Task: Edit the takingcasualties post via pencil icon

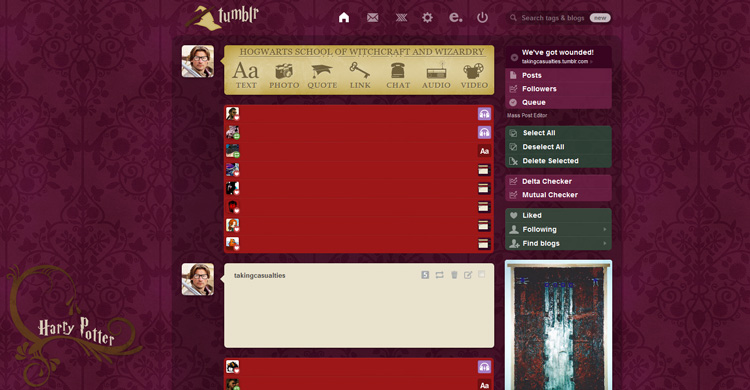Action: 468,275
